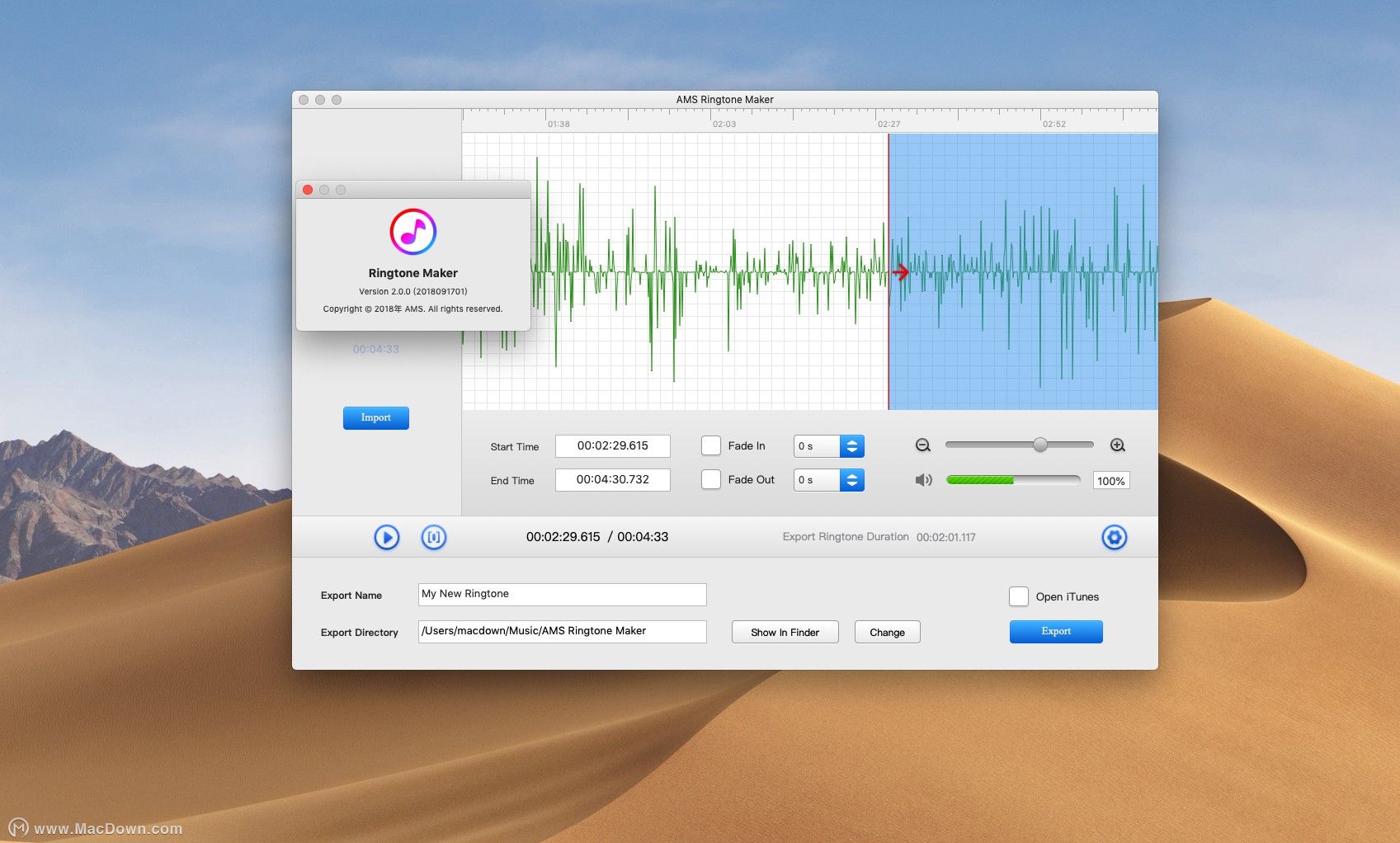This screenshot has width=1400, height=843.
Task: Click the Version 2.0.0 text
Action: tap(413, 292)
